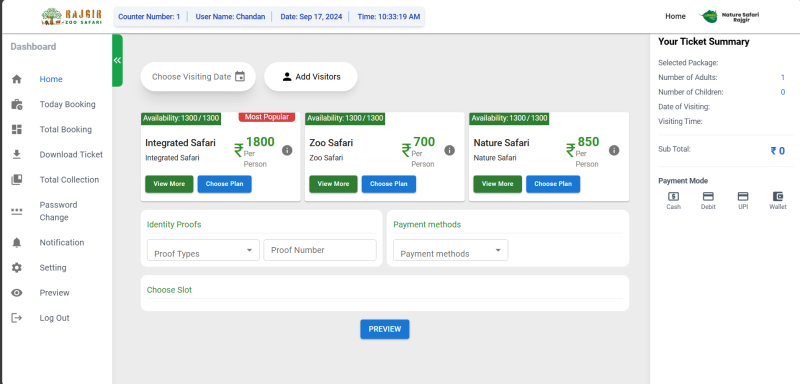
Task: Open Today Booking menu item
Action: tap(67, 104)
